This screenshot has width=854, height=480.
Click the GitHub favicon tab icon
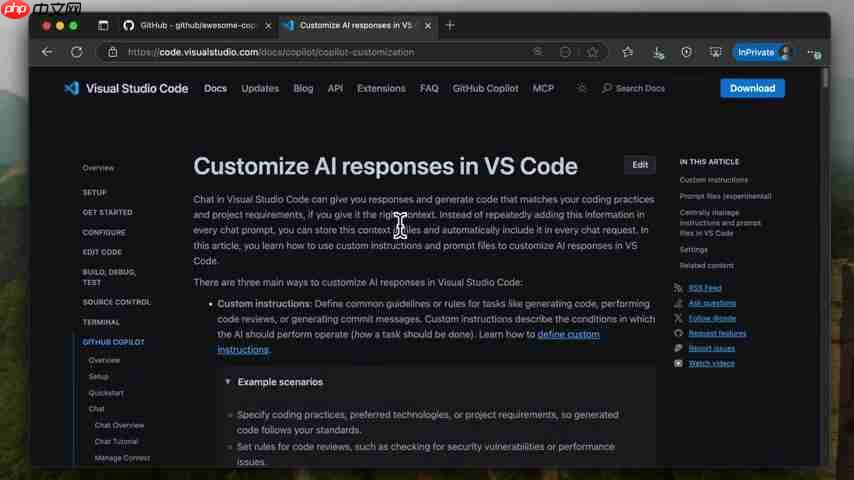coord(129,26)
